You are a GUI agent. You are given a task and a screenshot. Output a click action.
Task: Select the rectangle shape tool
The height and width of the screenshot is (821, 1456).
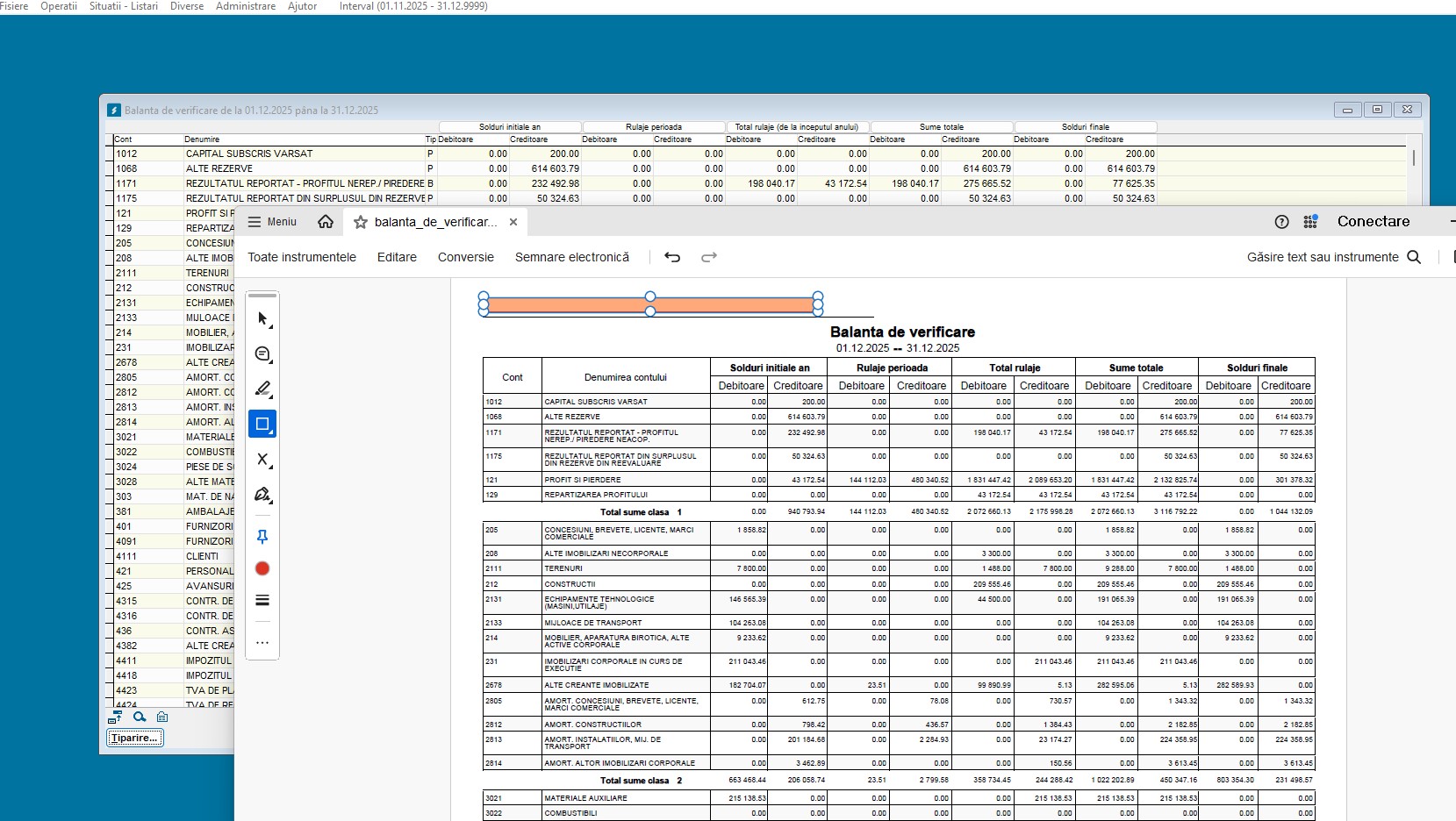tap(262, 424)
